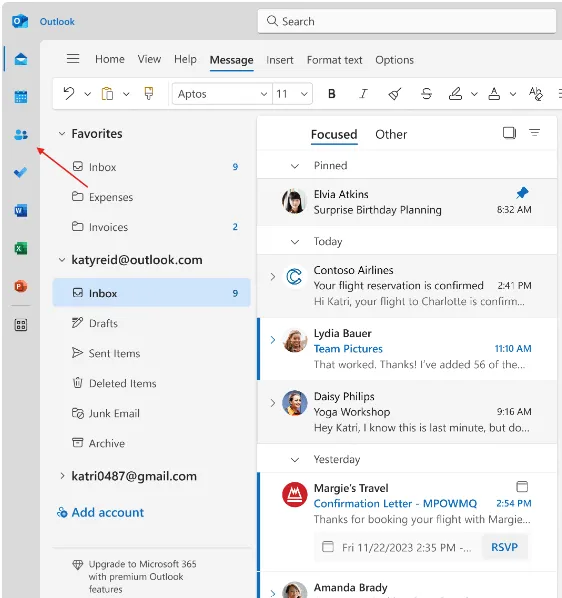This screenshot has width=562, height=598.
Task: Collapse the katyreid@outlook.com account
Action: (62, 260)
